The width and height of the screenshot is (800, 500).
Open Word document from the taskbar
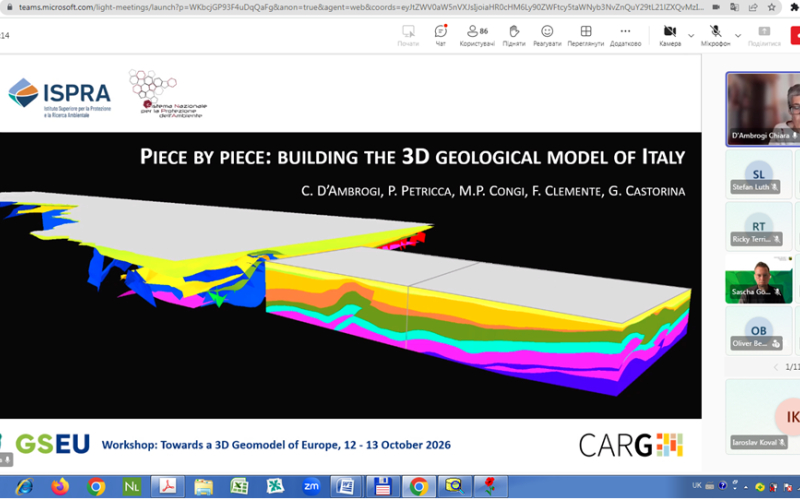pos(347,487)
